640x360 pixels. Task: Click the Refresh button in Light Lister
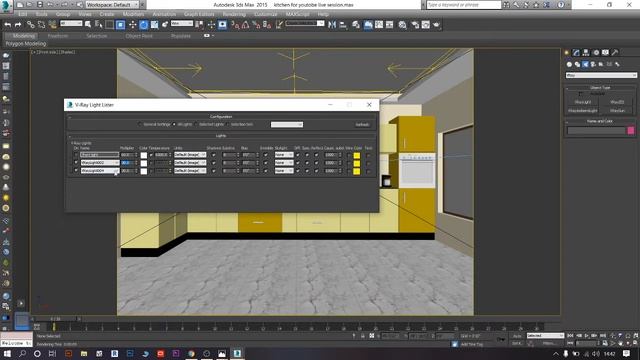362,124
